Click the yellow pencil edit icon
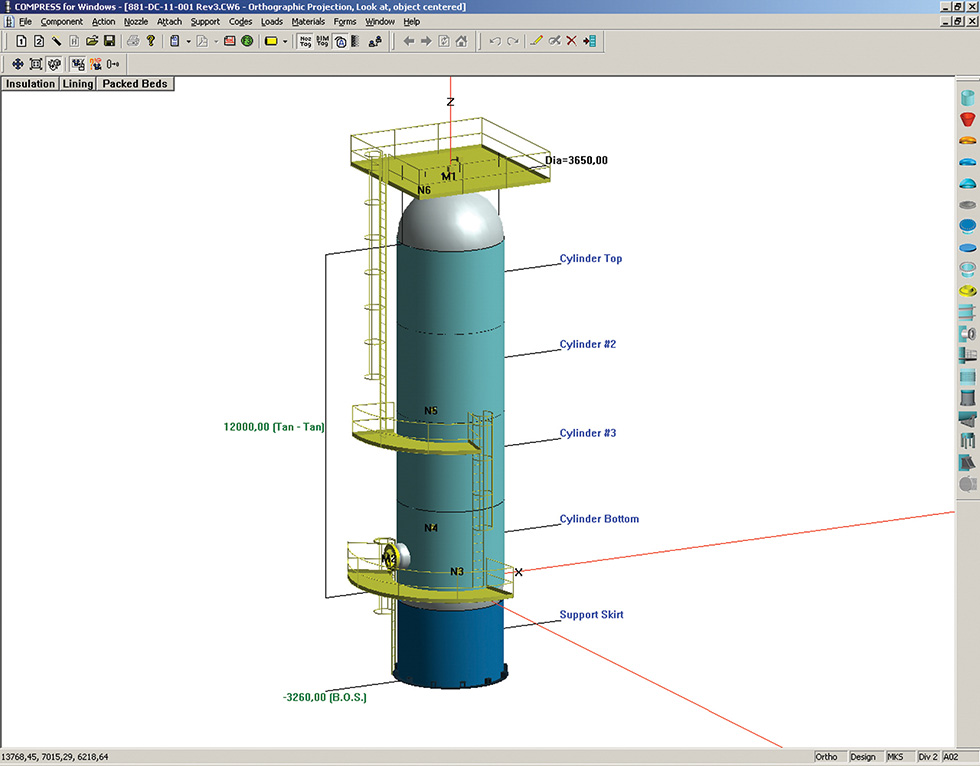The image size is (980, 766). 536,41
